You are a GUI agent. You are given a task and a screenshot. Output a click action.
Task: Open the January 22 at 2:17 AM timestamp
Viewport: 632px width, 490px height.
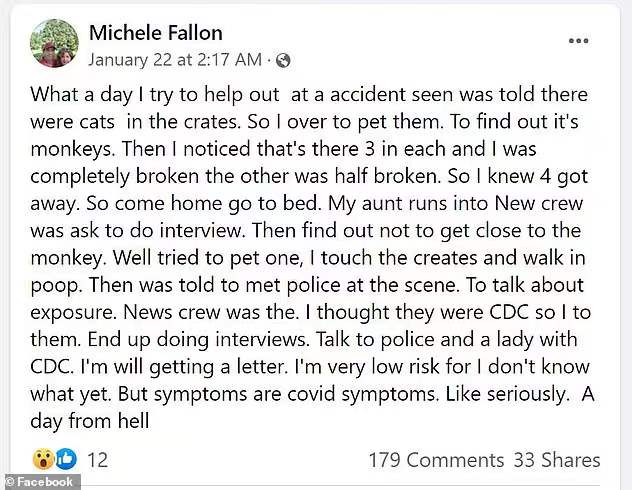177,60
